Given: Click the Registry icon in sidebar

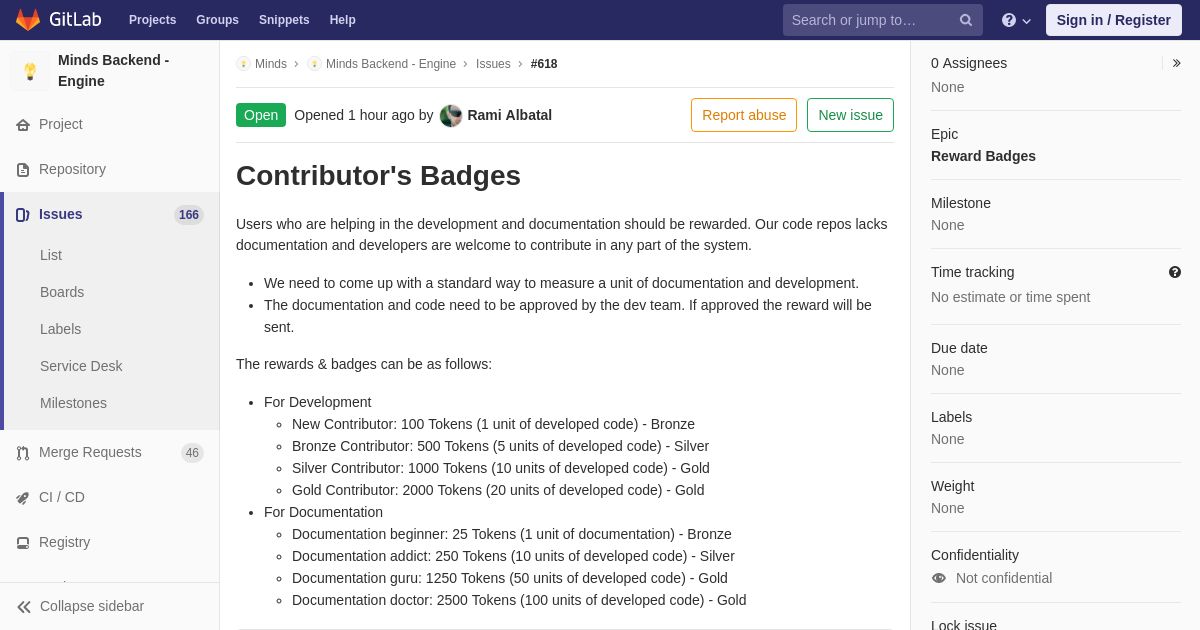Looking at the screenshot, I should (x=23, y=543).
